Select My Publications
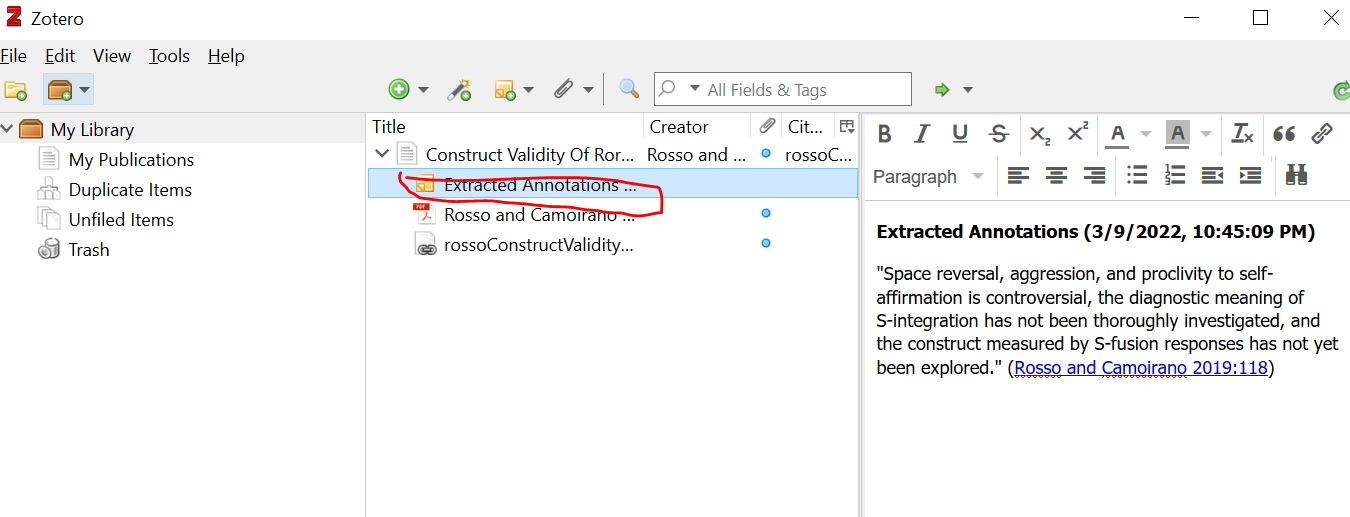 [131, 159]
